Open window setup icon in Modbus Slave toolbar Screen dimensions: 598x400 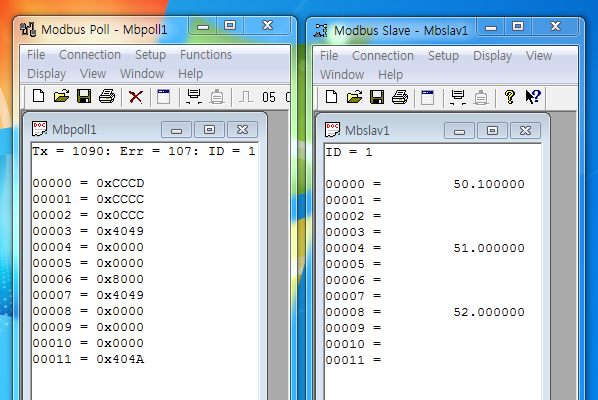[x=428, y=97]
